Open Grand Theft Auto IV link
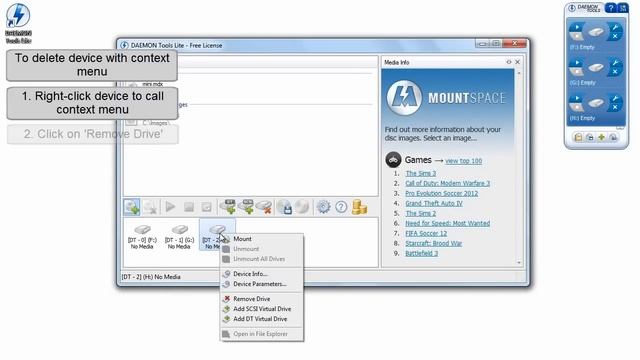Image resolution: width=640 pixels, height=360 pixels. (x=433, y=203)
